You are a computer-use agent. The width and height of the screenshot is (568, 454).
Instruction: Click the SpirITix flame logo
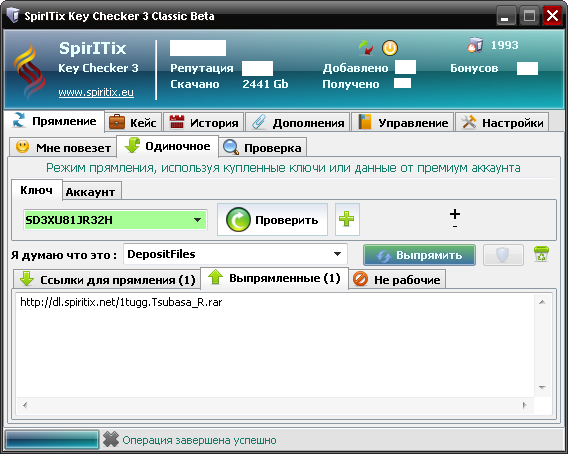point(29,71)
